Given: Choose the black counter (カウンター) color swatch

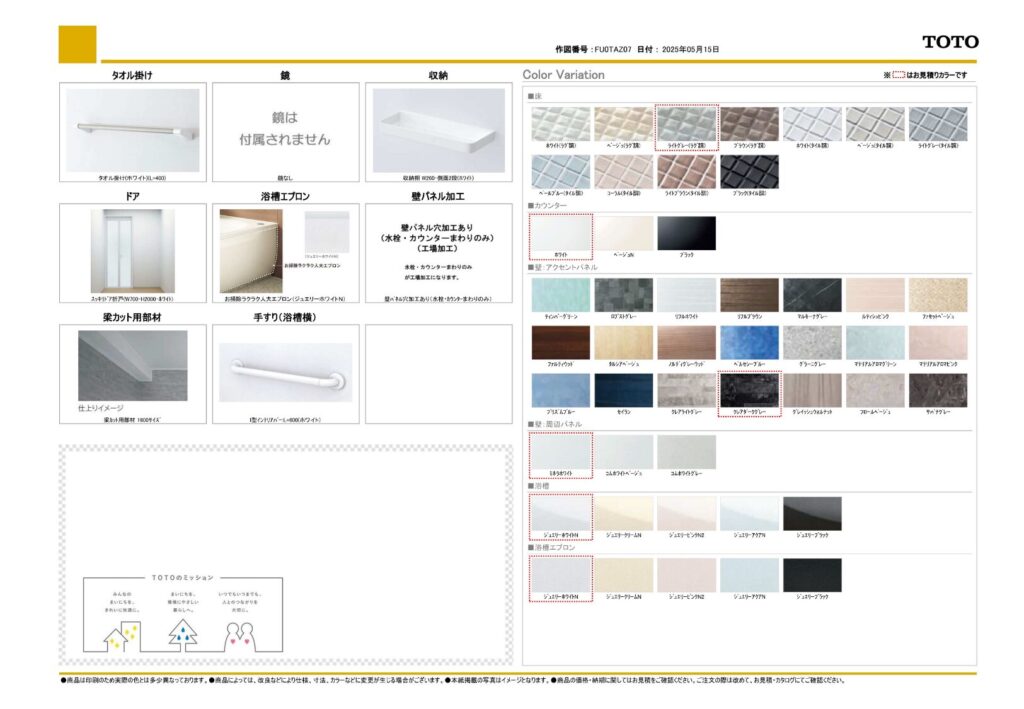Looking at the screenshot, I should point(686,232).
